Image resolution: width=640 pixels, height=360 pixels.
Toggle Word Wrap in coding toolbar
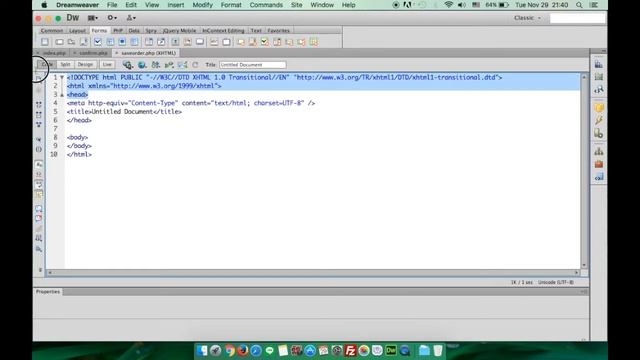[x=39, y=184]
